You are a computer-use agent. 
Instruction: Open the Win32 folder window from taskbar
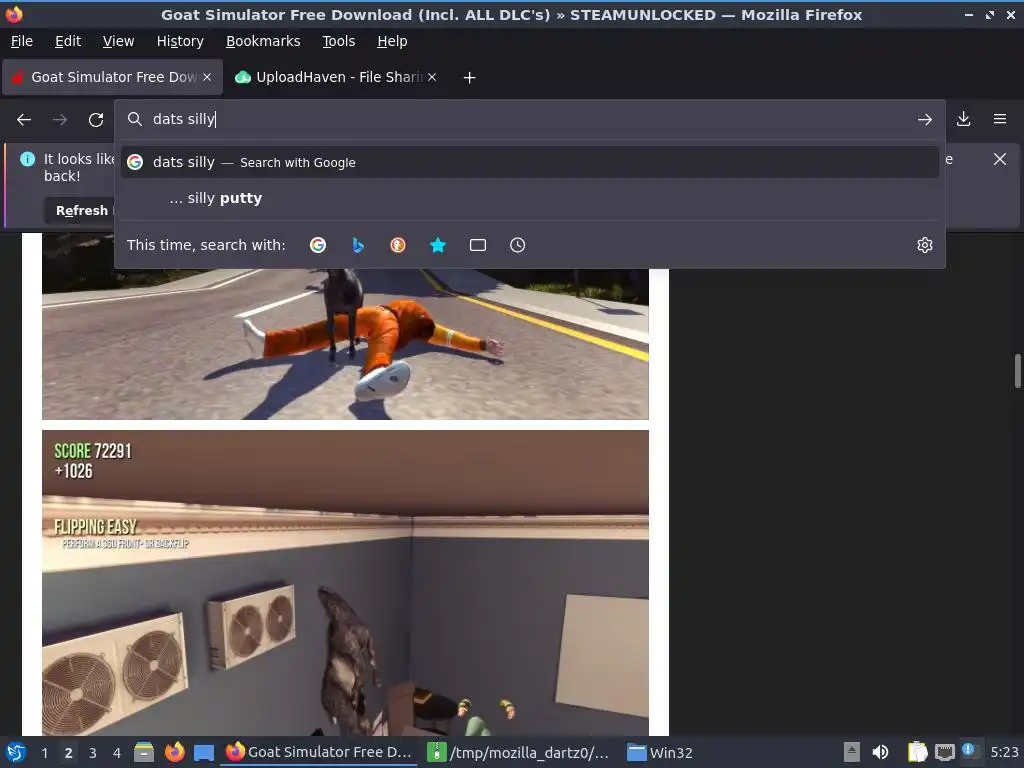coord(660,752)
